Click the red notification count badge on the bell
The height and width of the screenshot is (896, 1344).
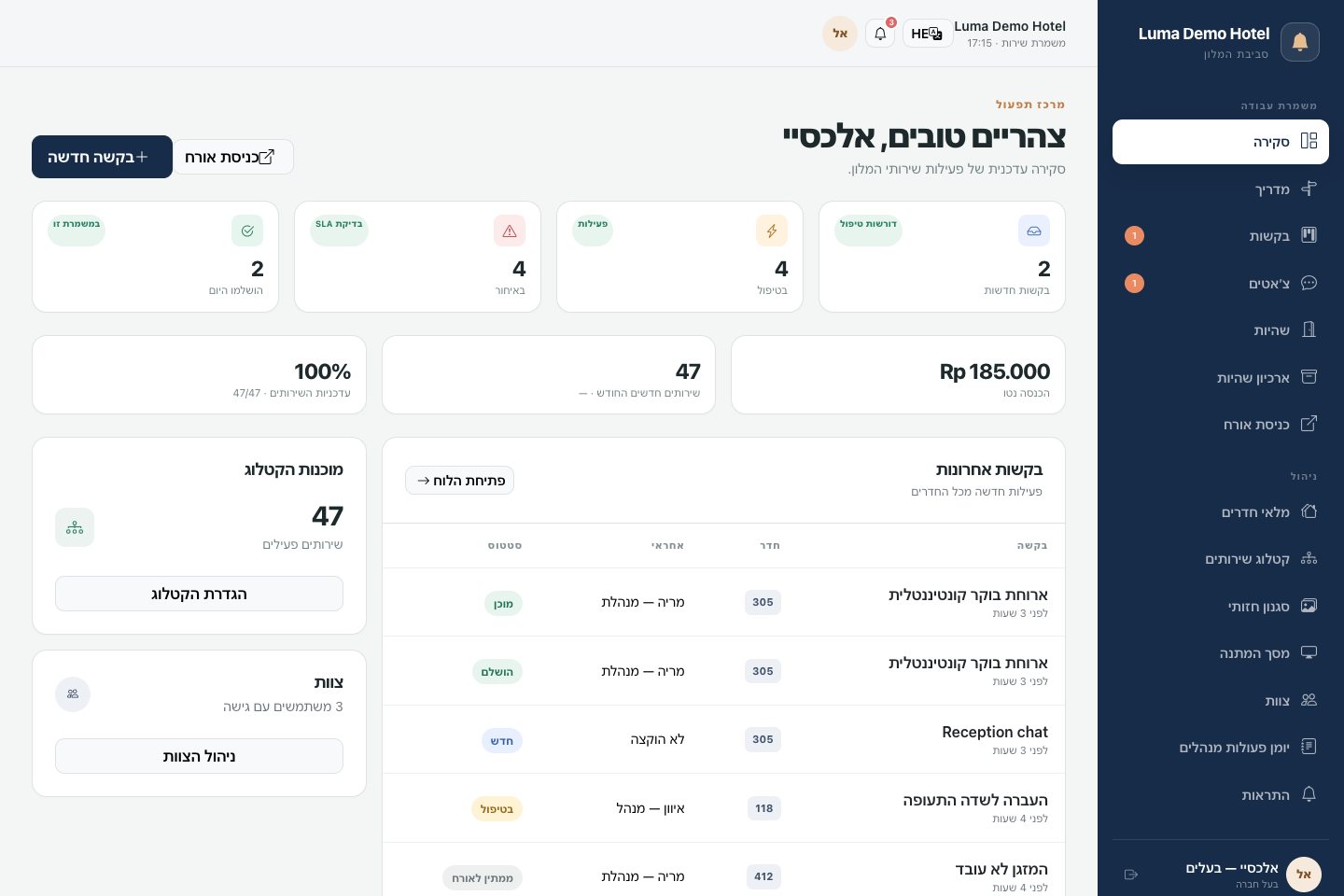click(891, 22)
